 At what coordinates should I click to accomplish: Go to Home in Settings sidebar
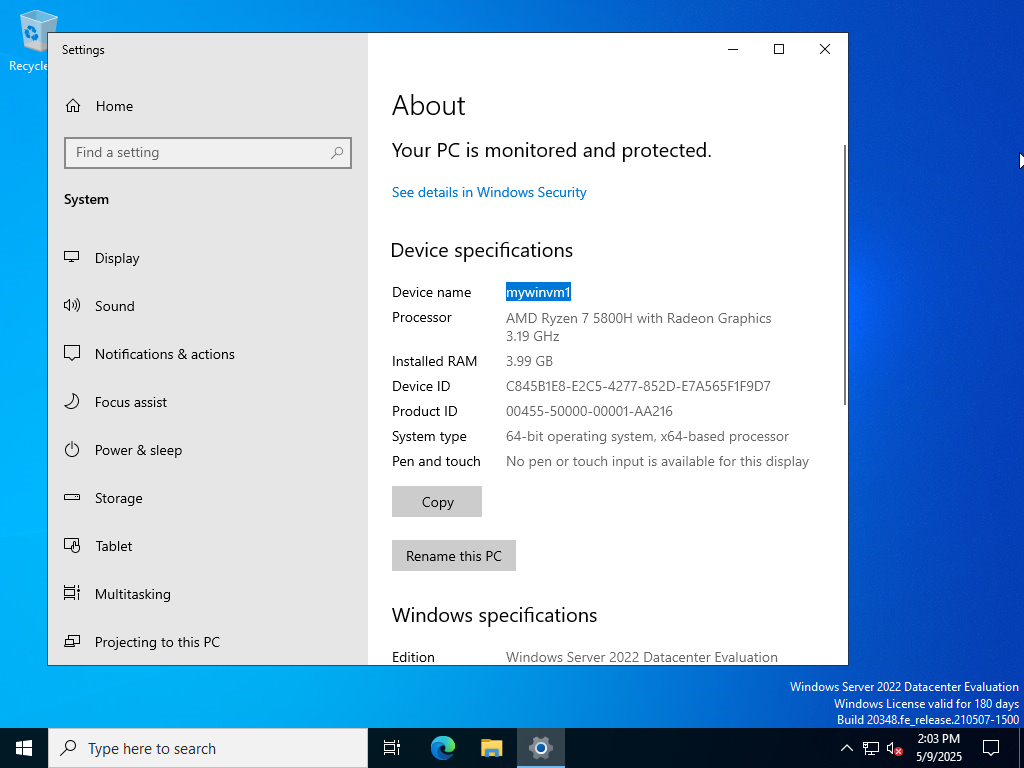pos(100,106)
